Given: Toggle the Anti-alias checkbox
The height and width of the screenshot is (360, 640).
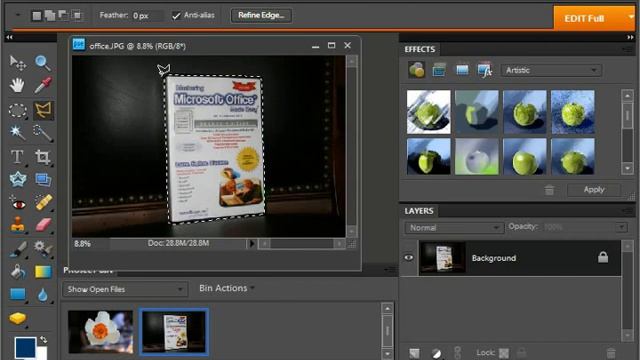Looking at the screenshot, I should point(176,16).
